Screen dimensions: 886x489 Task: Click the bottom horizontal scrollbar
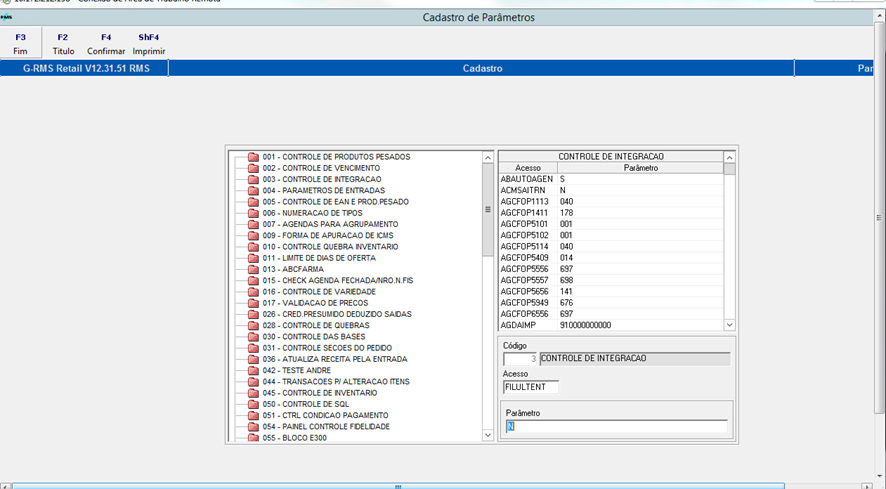398,486
